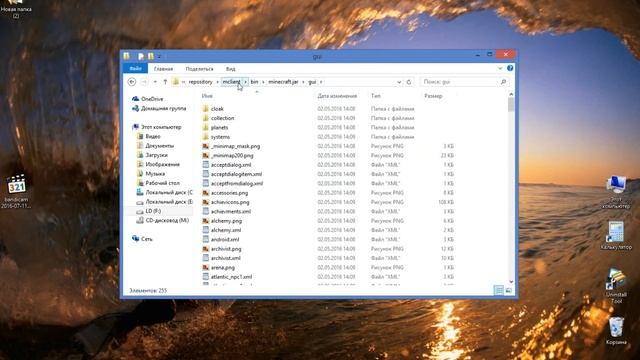The height and width of the screenshot is (360, 640).
Task: Open the Главная ribbon tab
Action: 163,69
